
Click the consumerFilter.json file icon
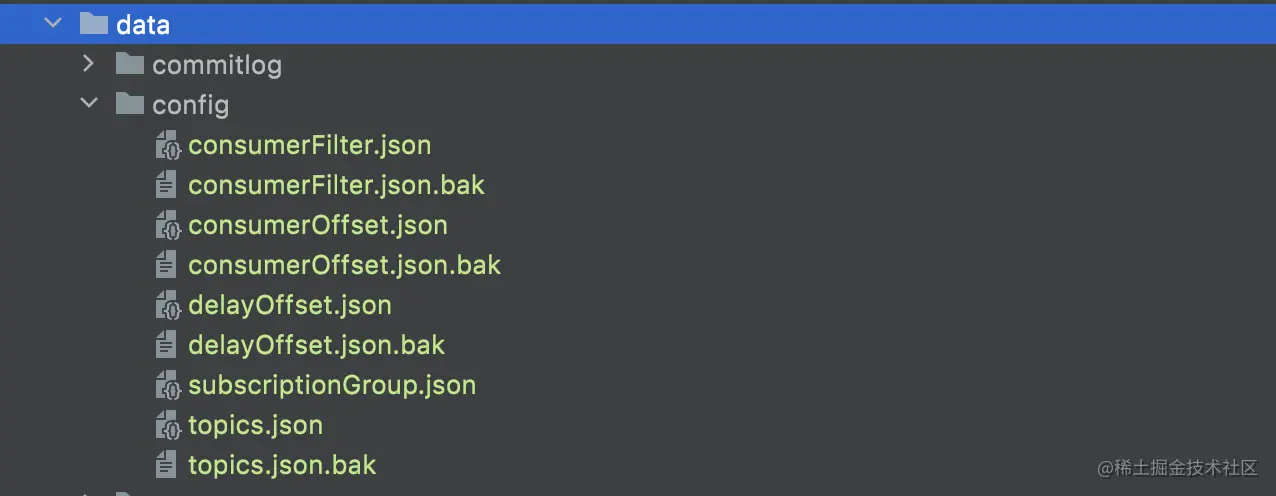[167, 145]
